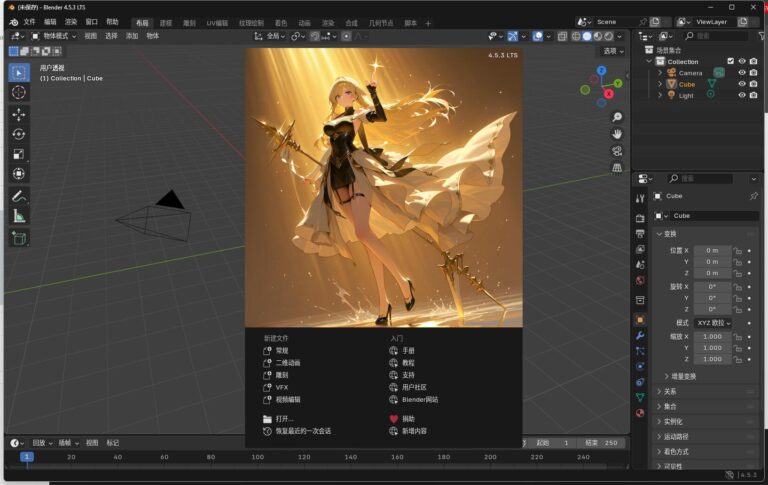Hide the Cube object with eye icon

pos(741,84)
